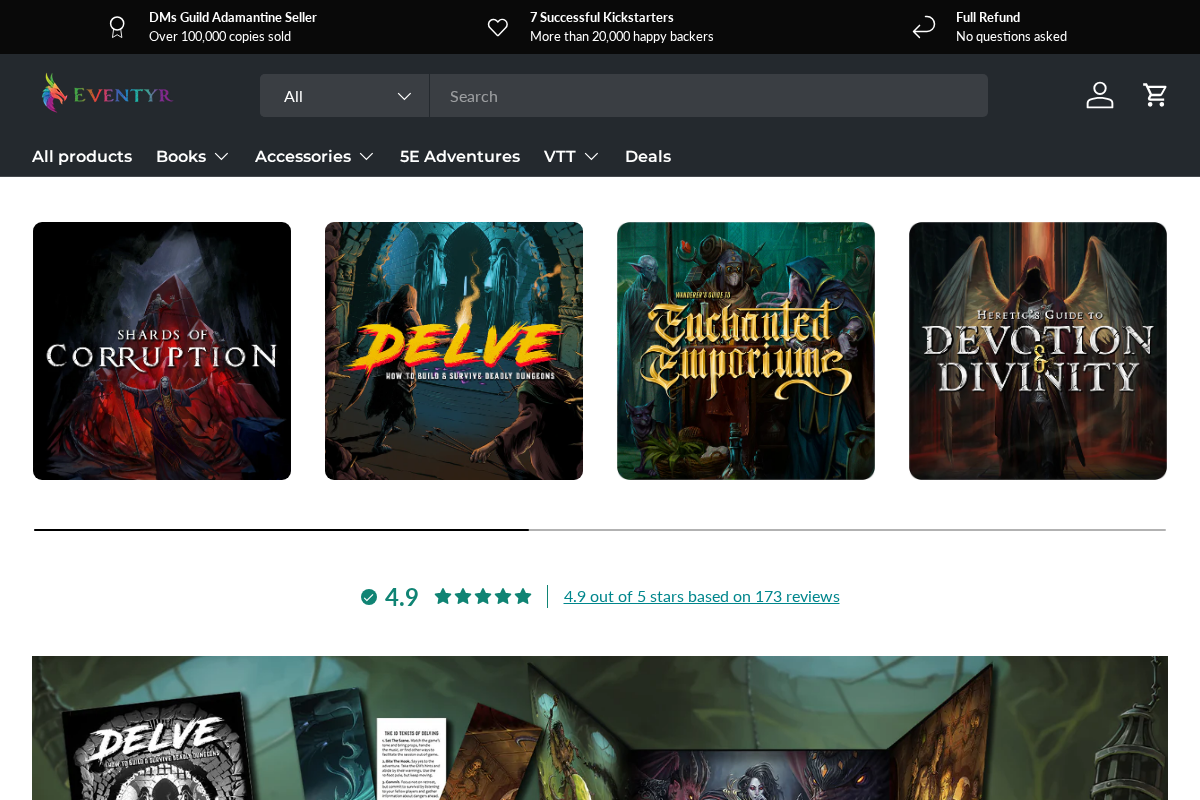Open the 173 reviews link

point(702,595)
